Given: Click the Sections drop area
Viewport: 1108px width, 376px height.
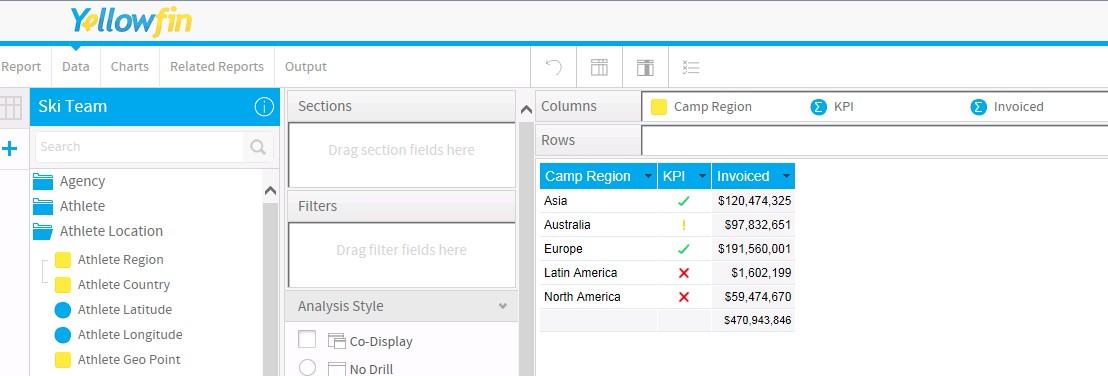Looking at the screenshot, I should pos(401,155).
